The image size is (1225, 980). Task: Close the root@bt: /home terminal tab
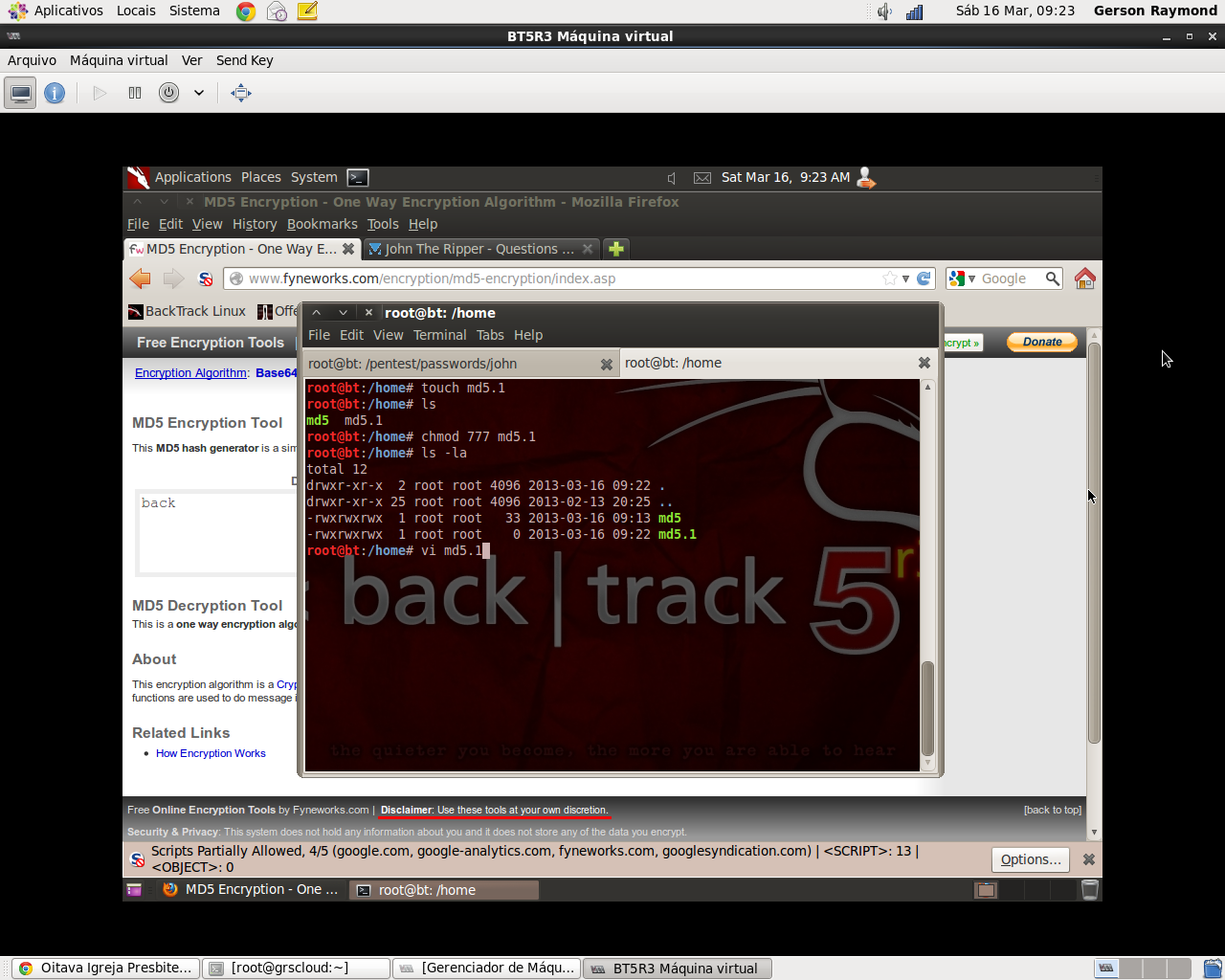924,363
